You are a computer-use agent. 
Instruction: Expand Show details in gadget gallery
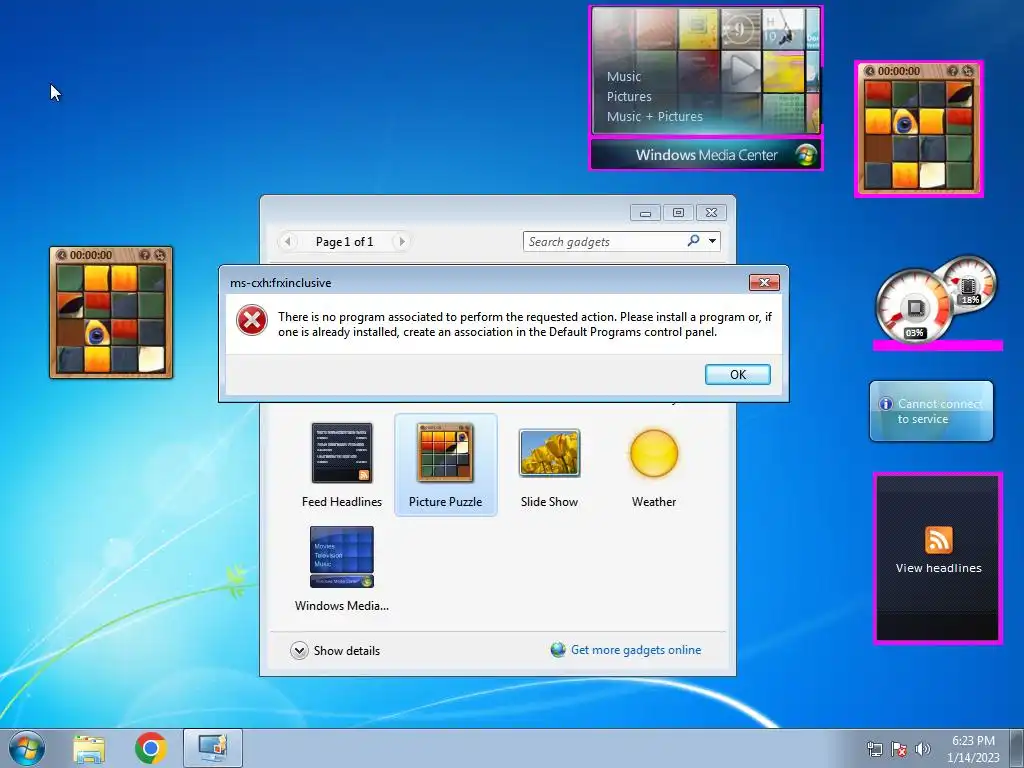coord(335,650)
